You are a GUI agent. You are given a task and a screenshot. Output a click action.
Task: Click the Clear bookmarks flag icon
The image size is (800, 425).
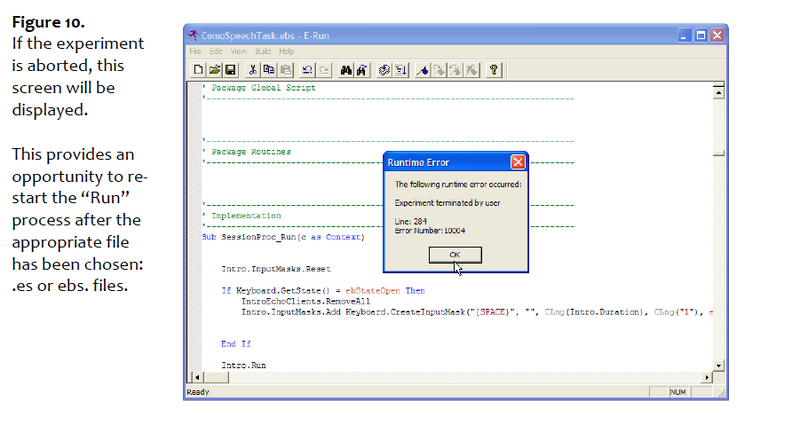coord(472,70)
